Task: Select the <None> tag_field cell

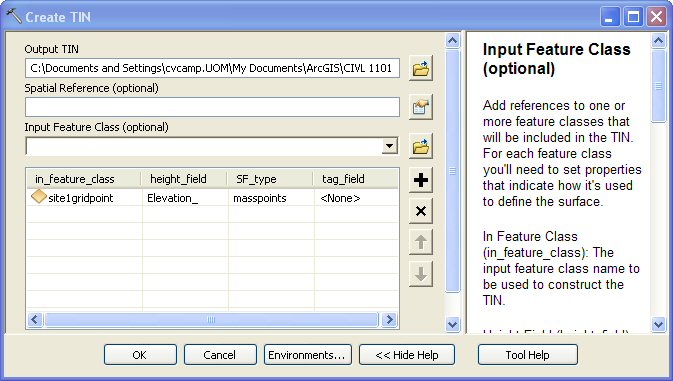Action: (356, 198)
